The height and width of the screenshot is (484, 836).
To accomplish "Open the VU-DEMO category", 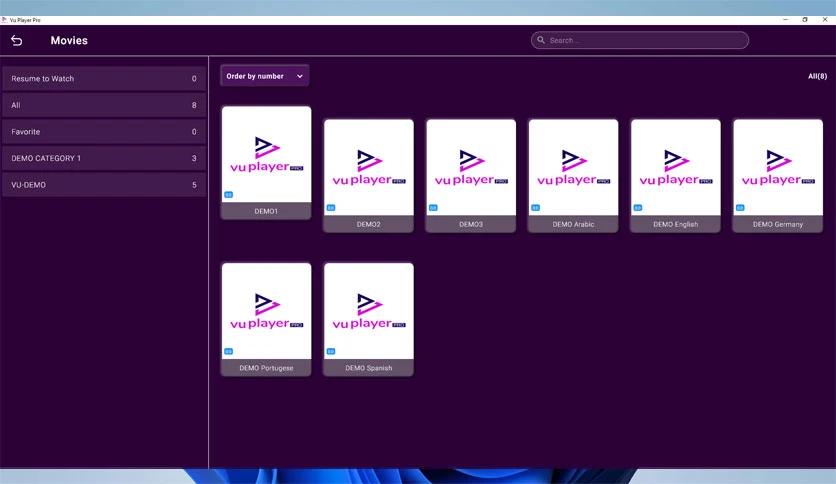I will click(104, 185).
